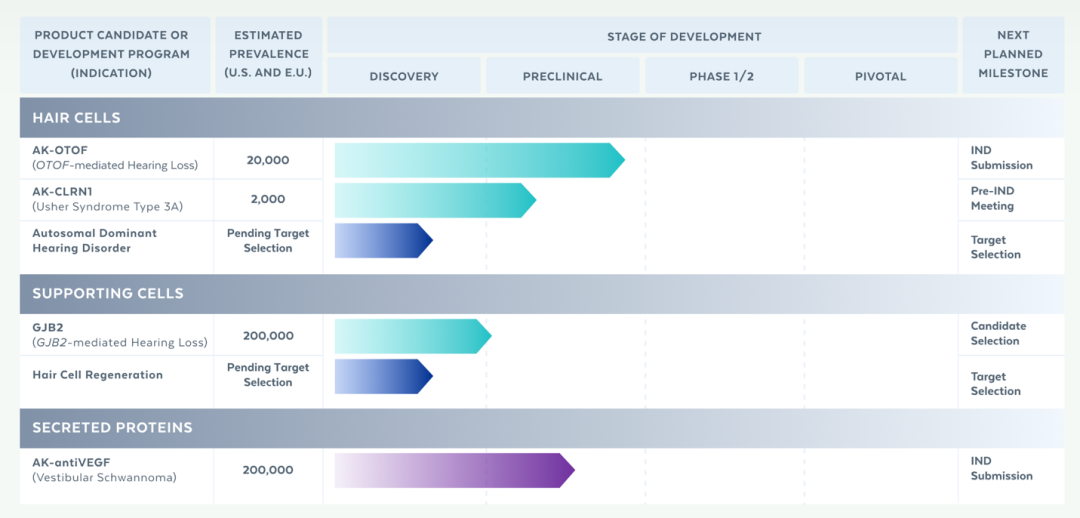Click the Vestibular Schwannoma indication

point(104,477)
